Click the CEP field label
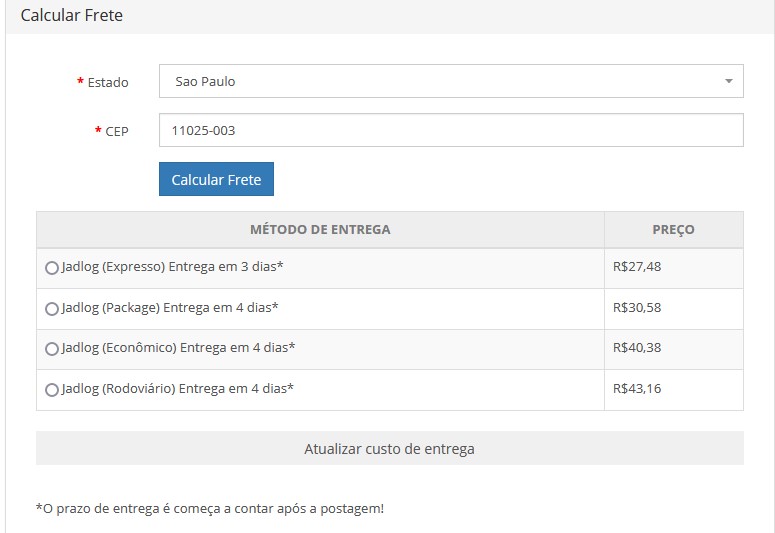 coord(117,132)
